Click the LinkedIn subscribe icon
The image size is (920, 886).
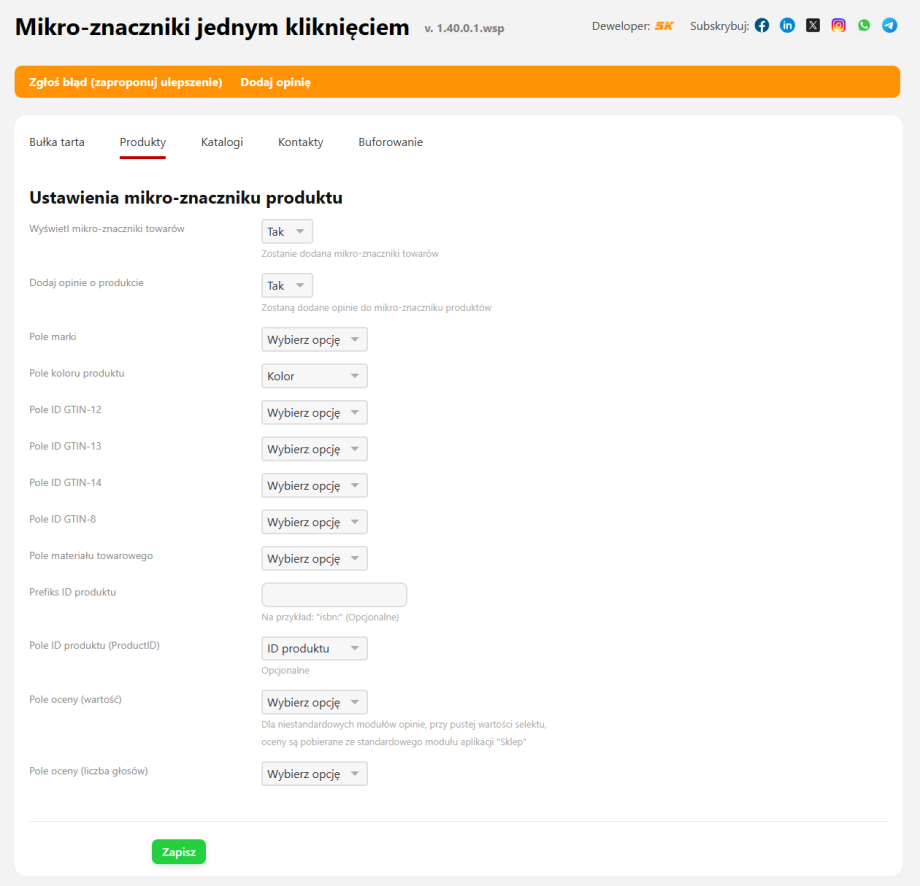[787, 25]
